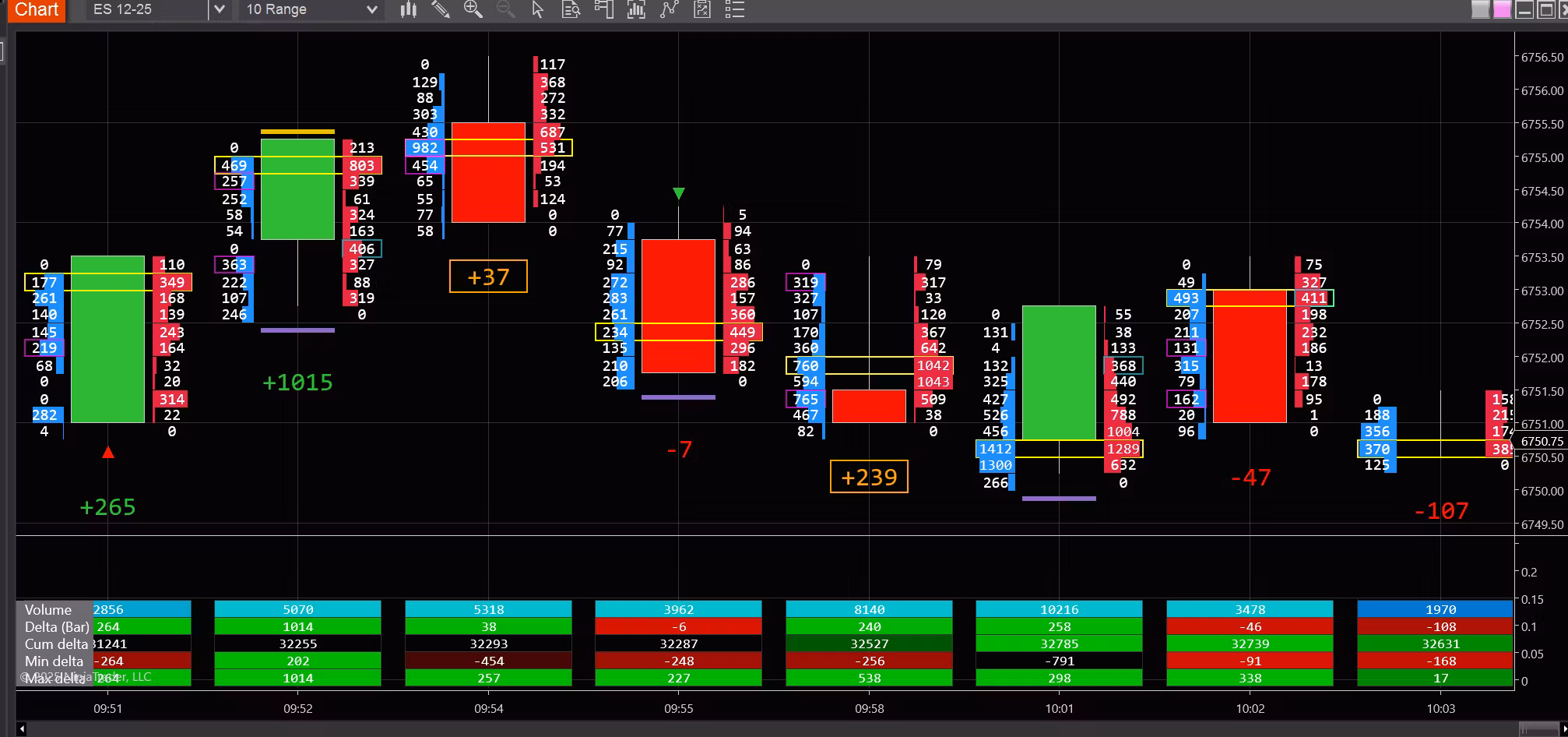Click the scroll left arrow at bottom
Viewport: 1568px width, 737px height.
(22, 728)
